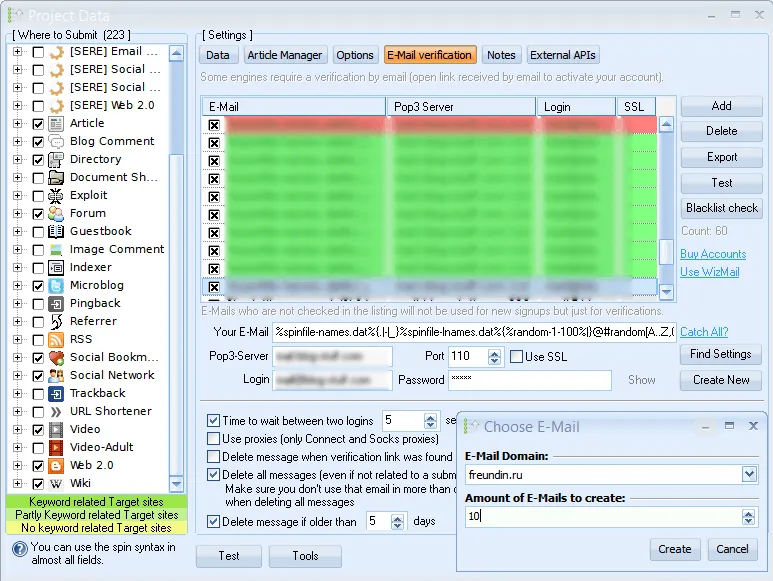Click the Video category film icon
The width and height of the screenshot is (773, 581).
pos(57,429)
